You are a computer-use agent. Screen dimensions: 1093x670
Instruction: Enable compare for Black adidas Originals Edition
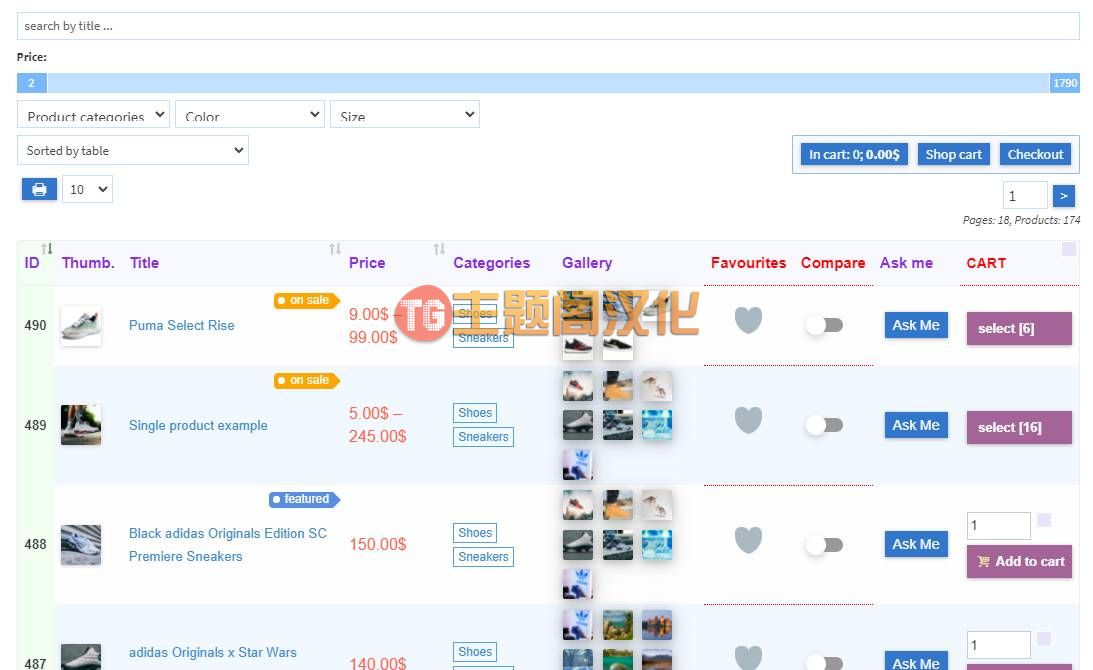[824, 545]
